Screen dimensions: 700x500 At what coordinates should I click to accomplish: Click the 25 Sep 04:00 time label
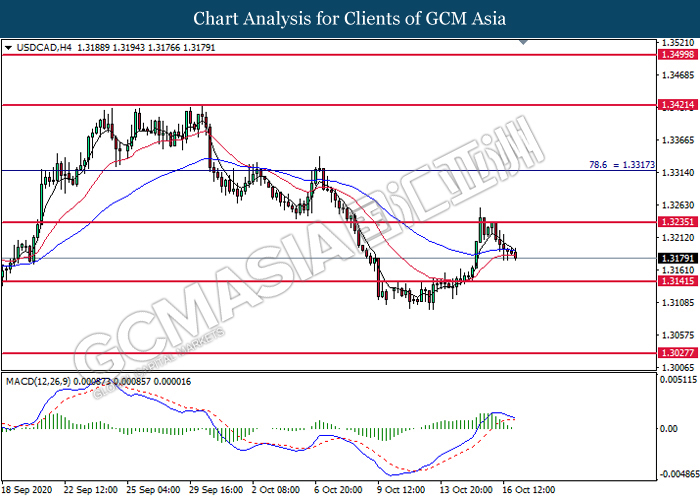click(153, 490)
